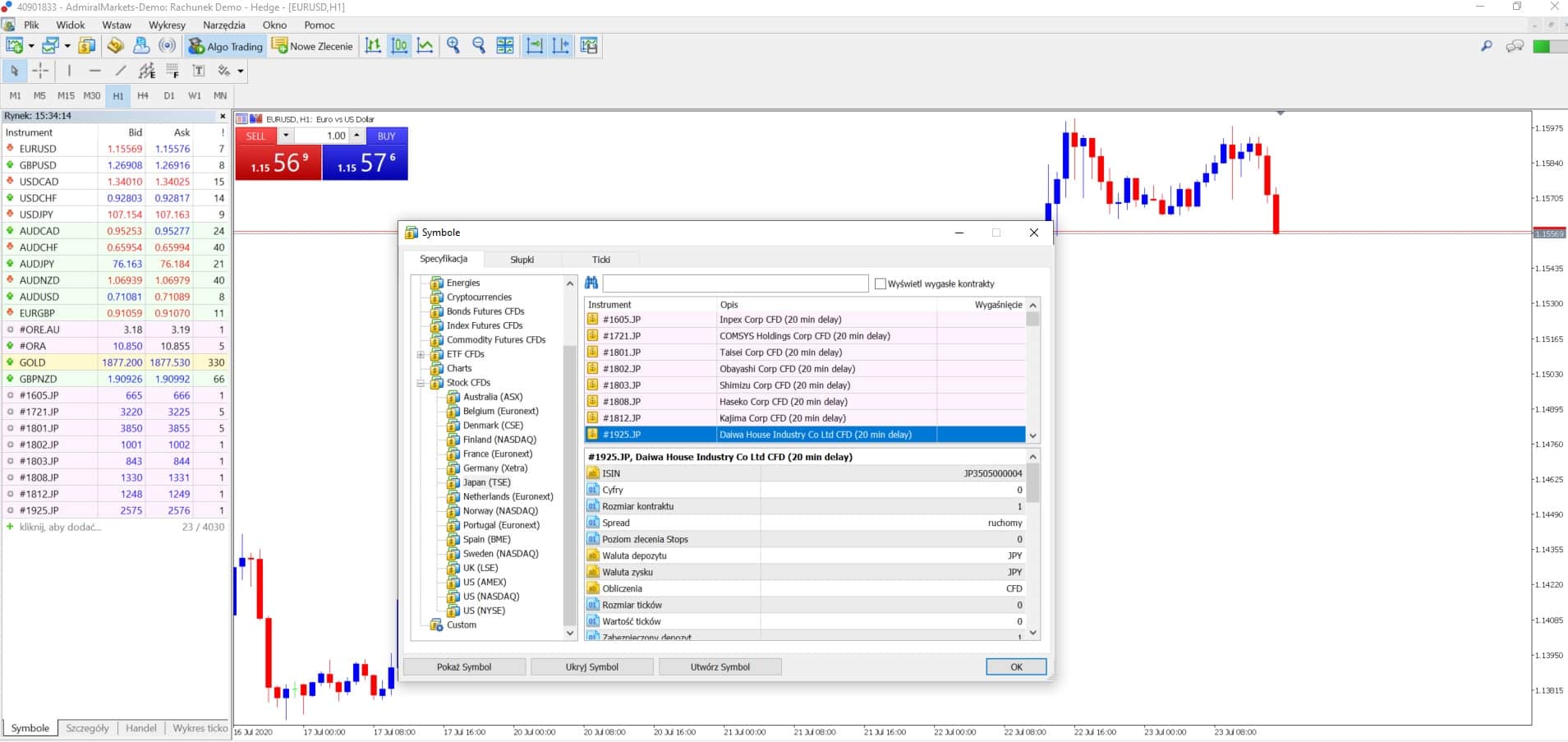Viewport: 1568px width, 742px height.
Task: Toggle chart shift
Action: click(561, 46)
